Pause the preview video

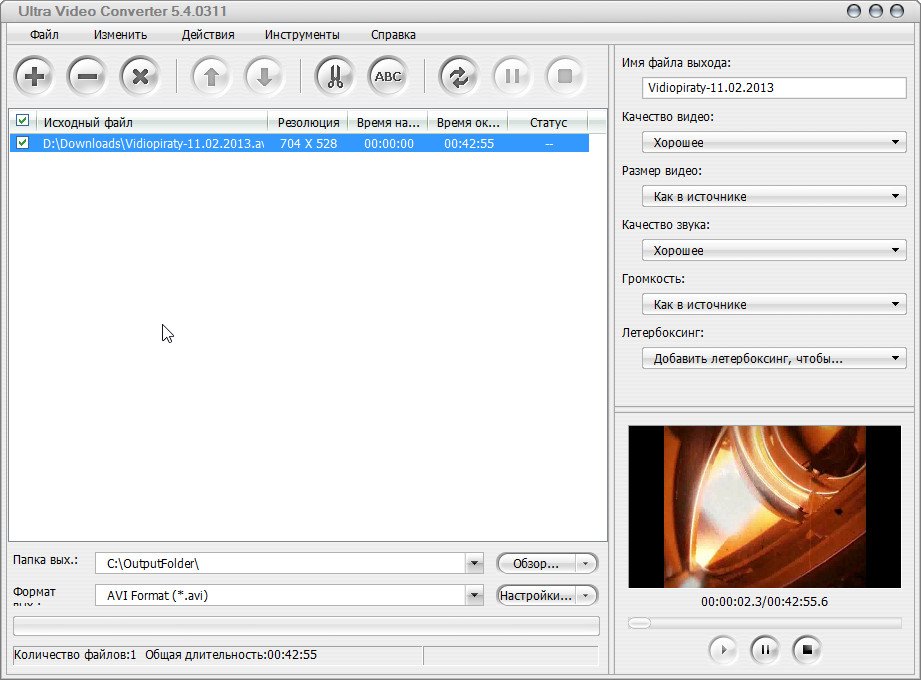765,649
